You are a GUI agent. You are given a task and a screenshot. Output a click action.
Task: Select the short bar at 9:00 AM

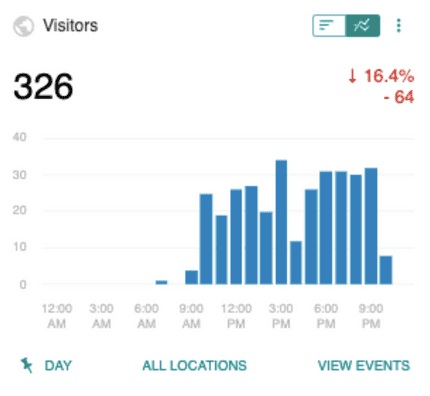tap(191, 277)
